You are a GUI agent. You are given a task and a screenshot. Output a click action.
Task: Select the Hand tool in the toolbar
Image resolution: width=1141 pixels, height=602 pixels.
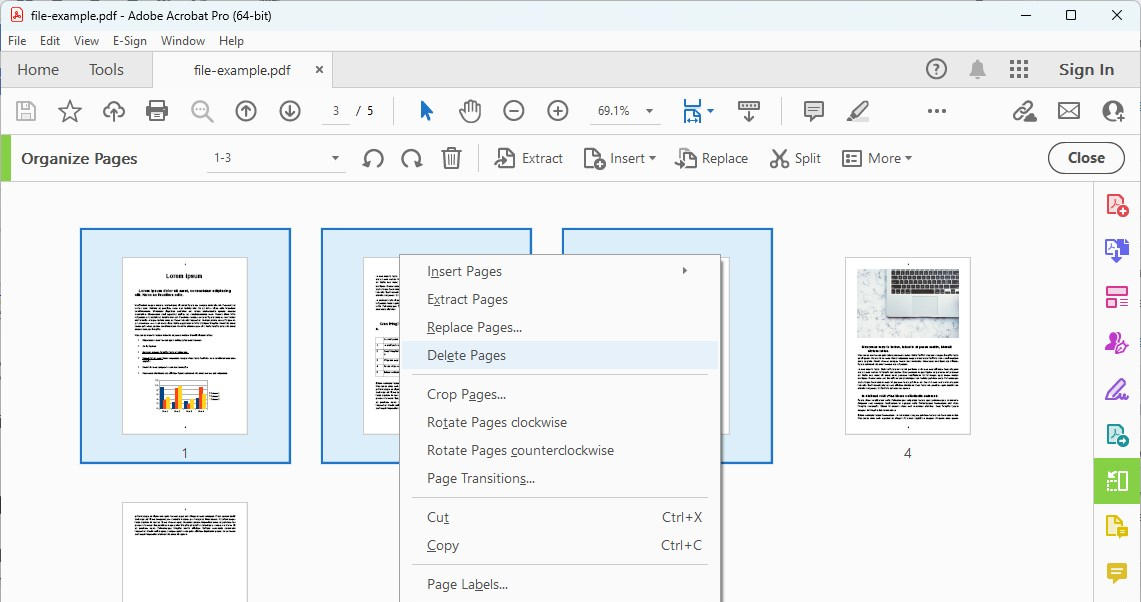[470, 111]
